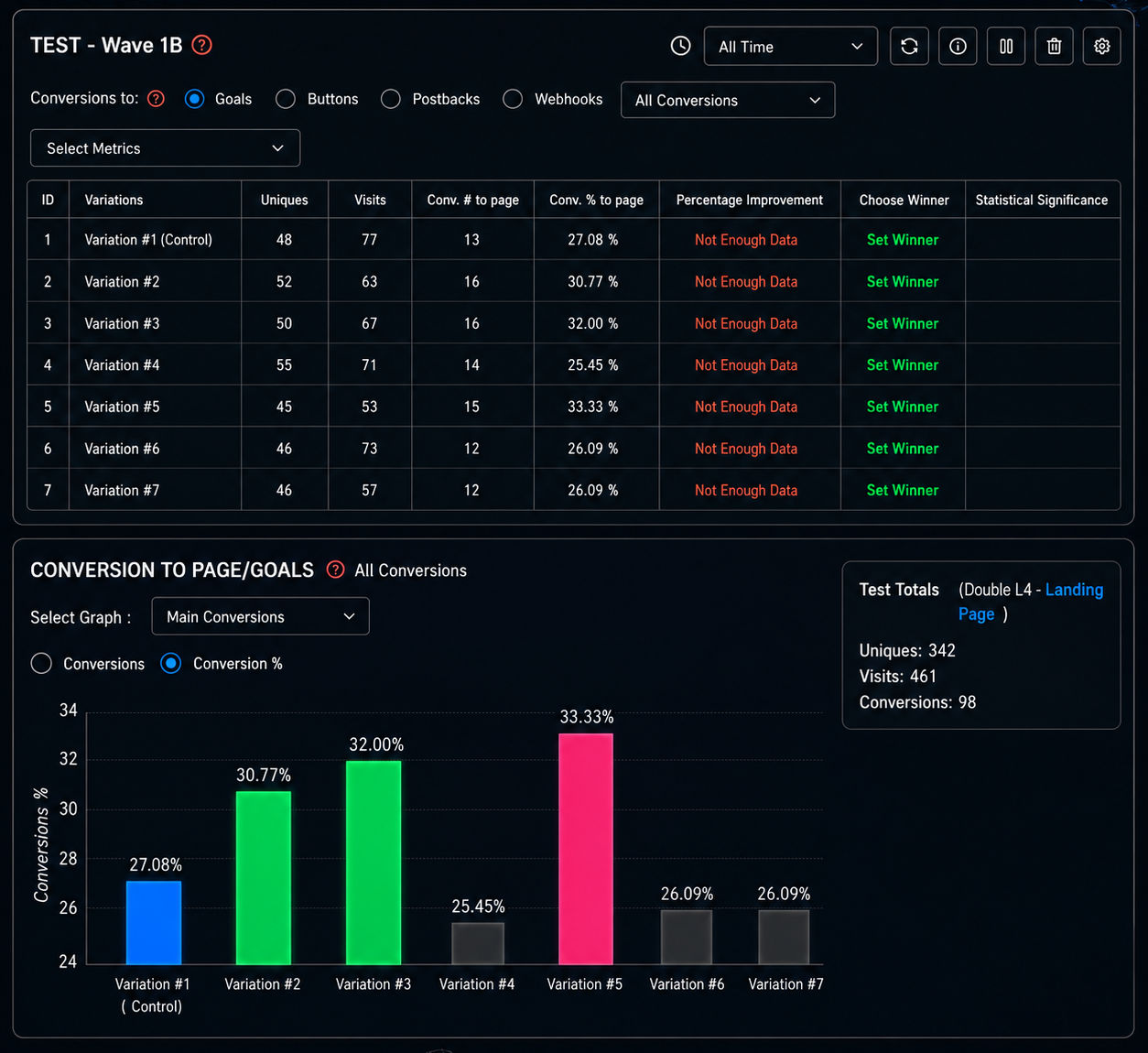This screenshot has width=1148, height=1053.
Task: Click the 25.45 % conversion cell
Action: coord(592,364)
